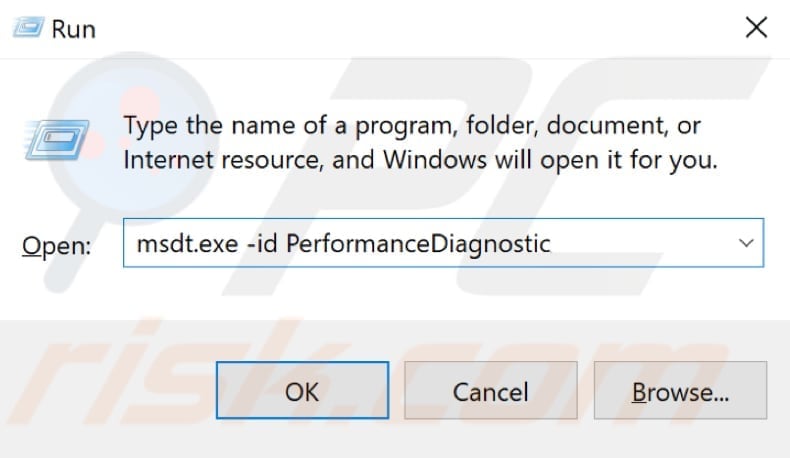This screenshot has height=458, width=790.
Task: Expand the Open command history dropdown
Action: pyautogui.click(x=745, y=243)
